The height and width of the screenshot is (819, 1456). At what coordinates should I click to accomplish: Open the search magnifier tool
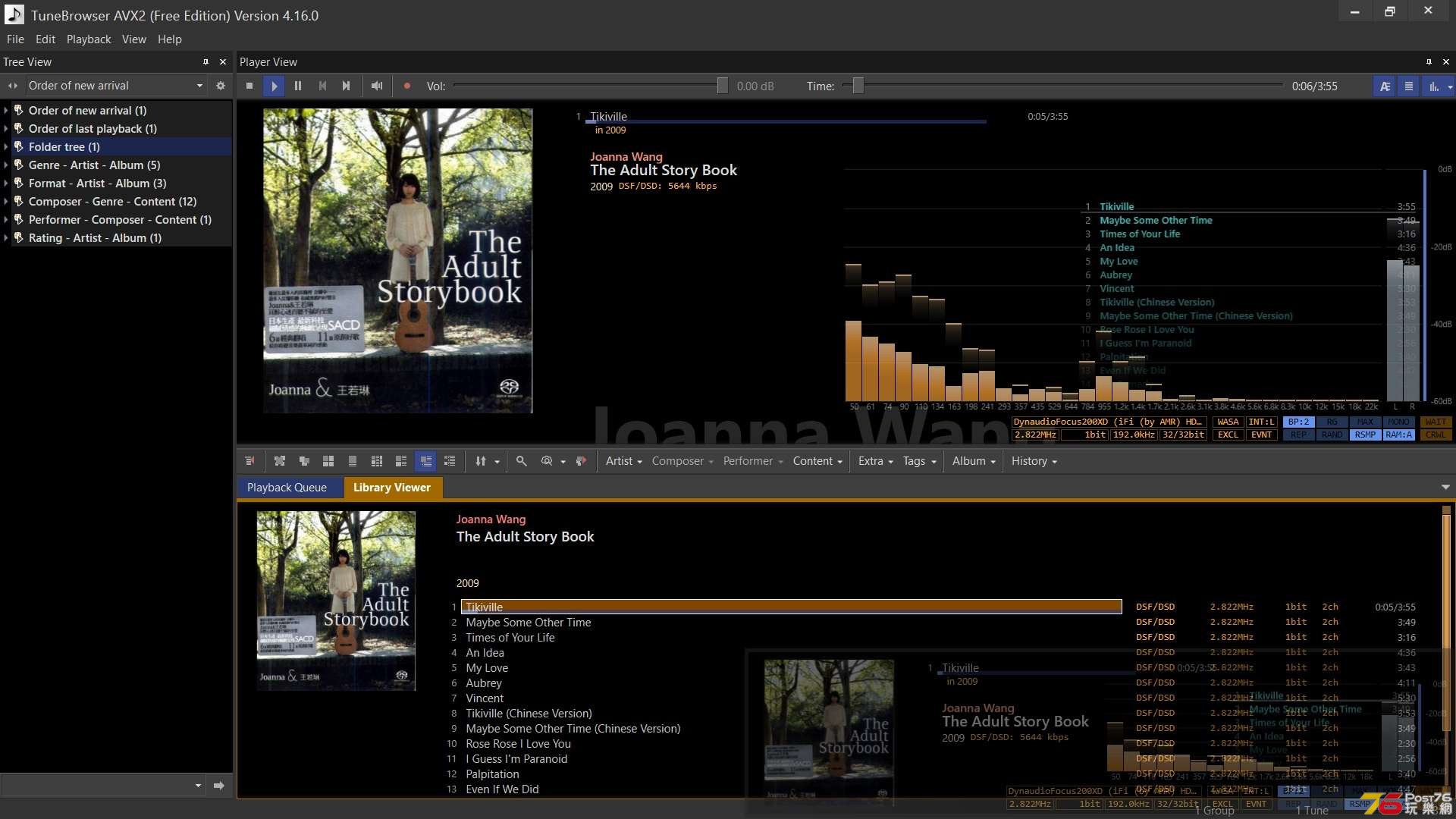[522, 461]
